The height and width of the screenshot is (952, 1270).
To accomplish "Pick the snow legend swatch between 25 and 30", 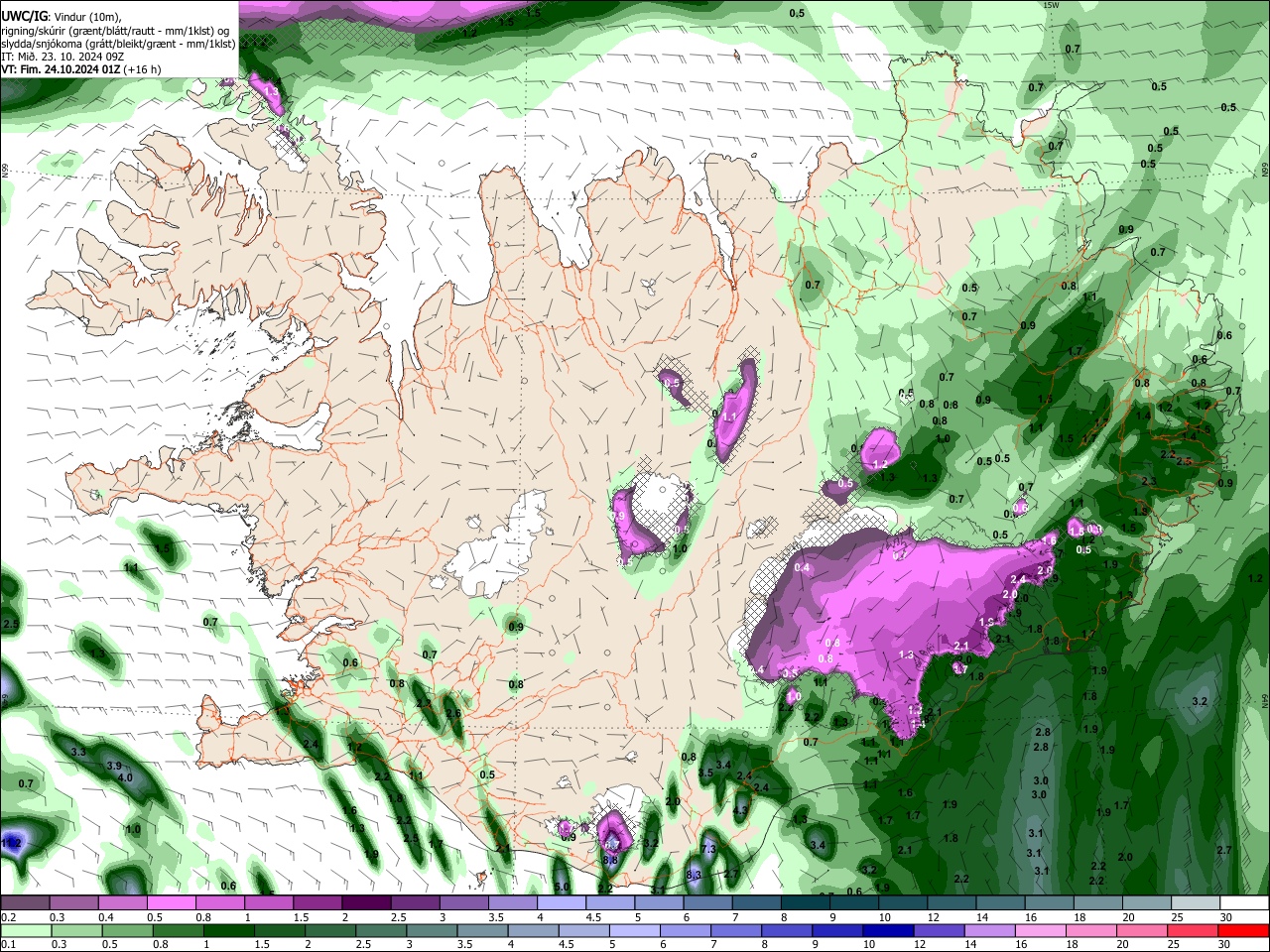I will point(1197,903).
